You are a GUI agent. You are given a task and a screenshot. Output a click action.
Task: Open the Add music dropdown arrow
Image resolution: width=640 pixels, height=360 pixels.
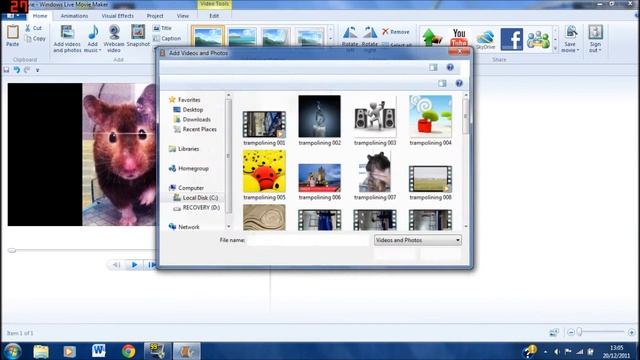[x=100, y=50]
